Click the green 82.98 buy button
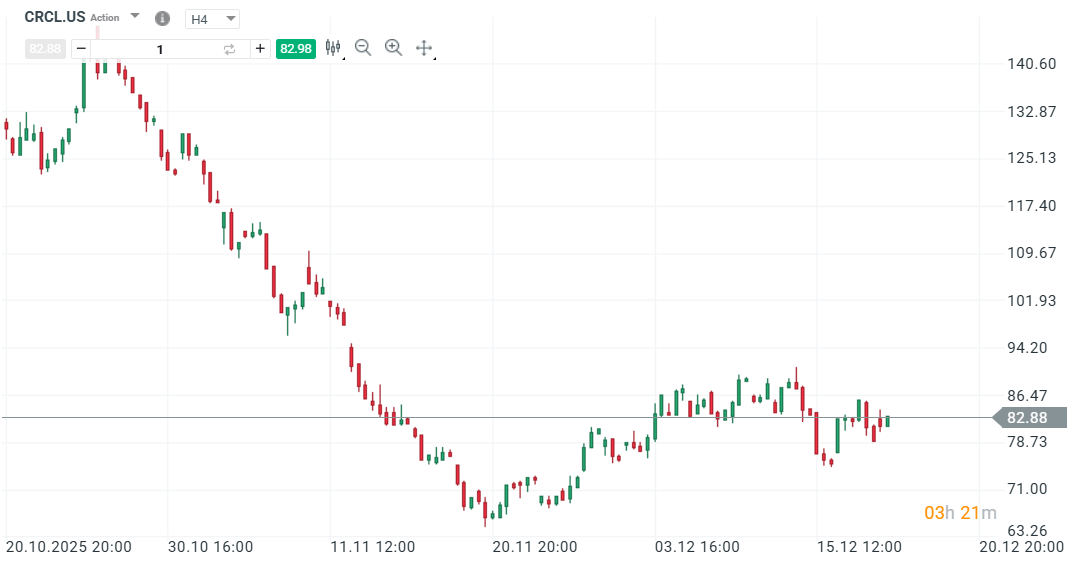This screenshot has width=1075, height=564. (296, 48)
